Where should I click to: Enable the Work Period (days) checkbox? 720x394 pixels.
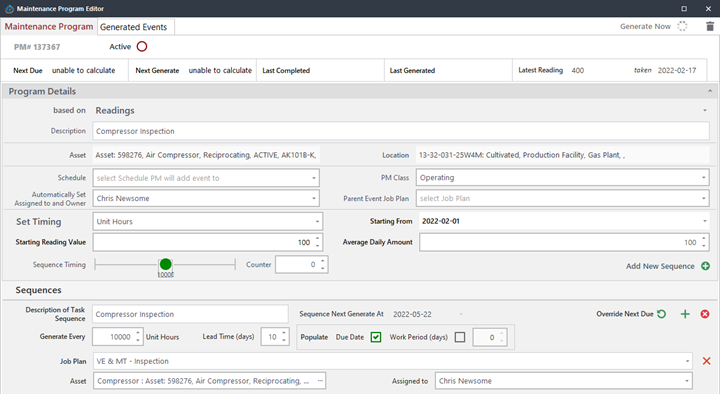460,337
